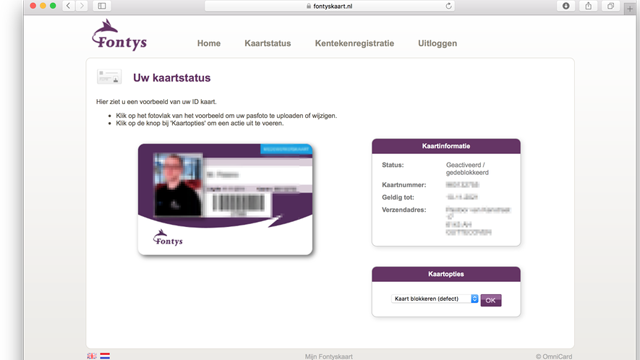
Task: Toggle the Safari sidebar button
Action: tap(102, 6)
